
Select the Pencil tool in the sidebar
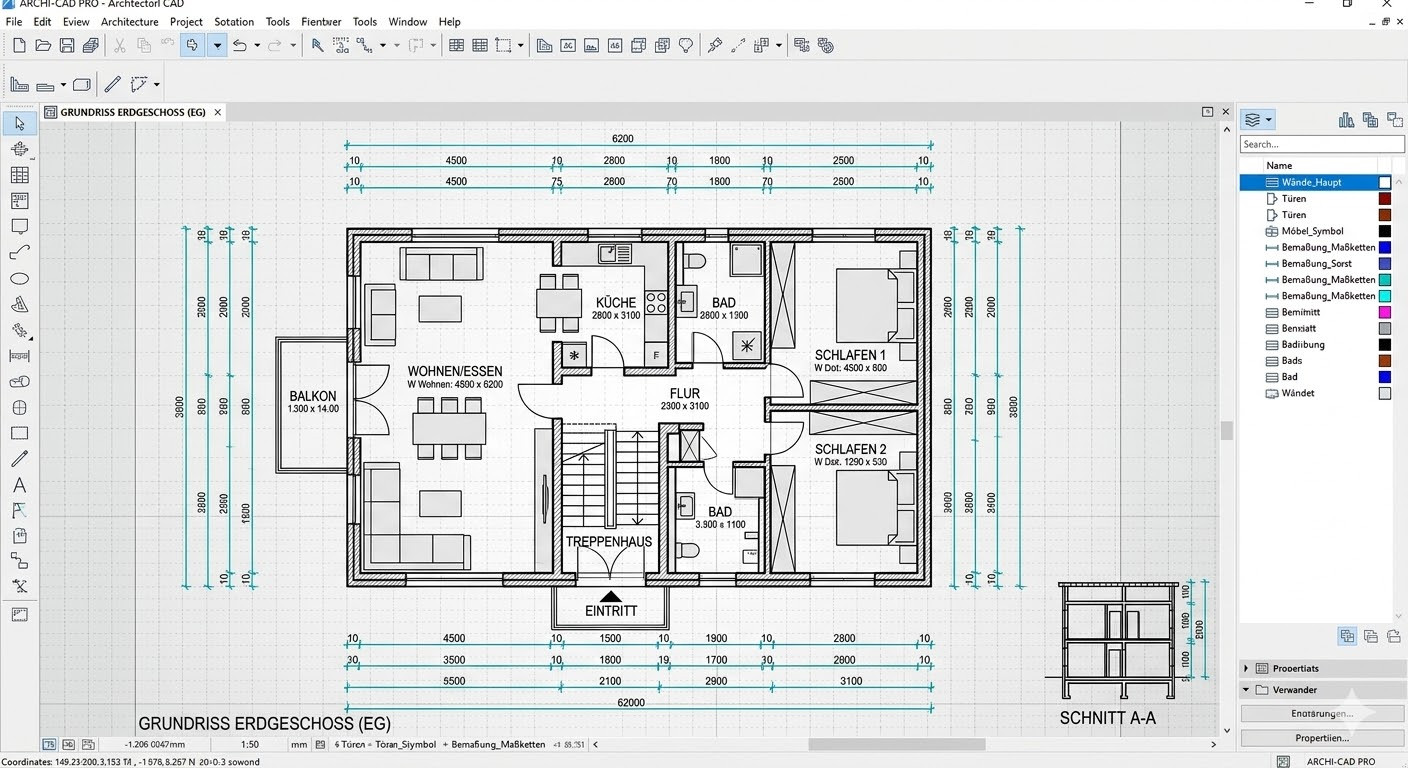coord(18,458)
